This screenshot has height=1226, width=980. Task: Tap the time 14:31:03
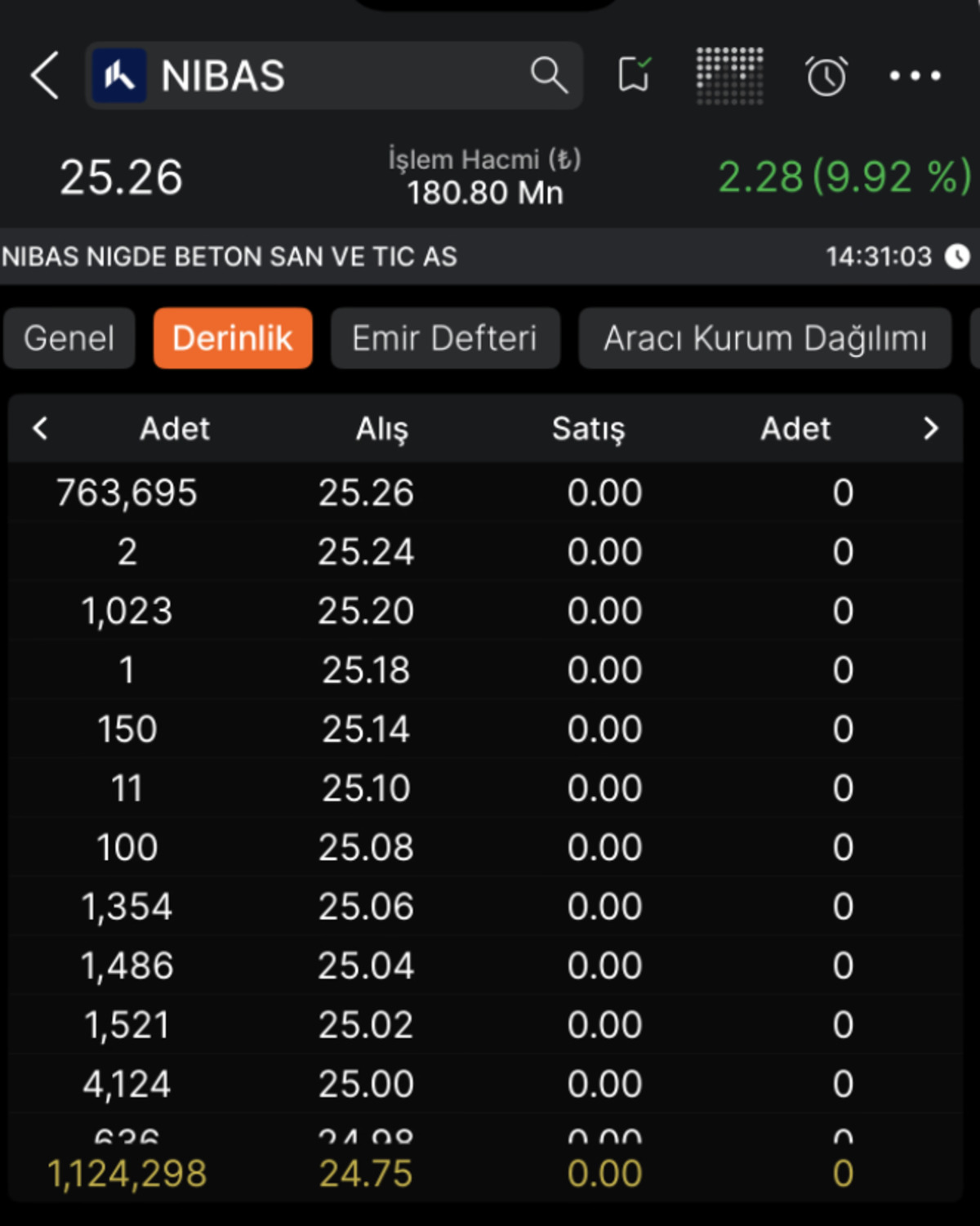point(879,256)
